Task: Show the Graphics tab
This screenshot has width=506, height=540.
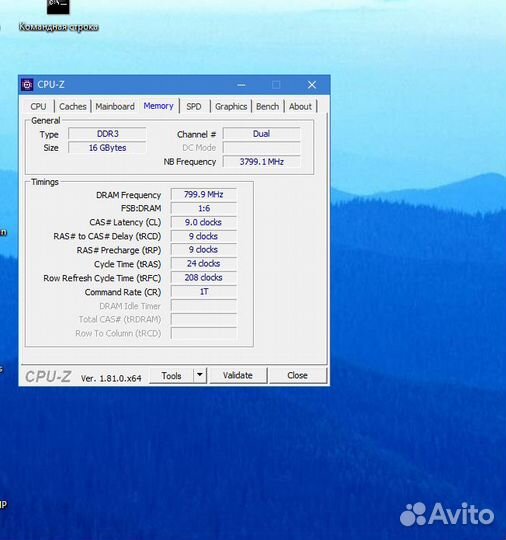Action: pos(231,107)
